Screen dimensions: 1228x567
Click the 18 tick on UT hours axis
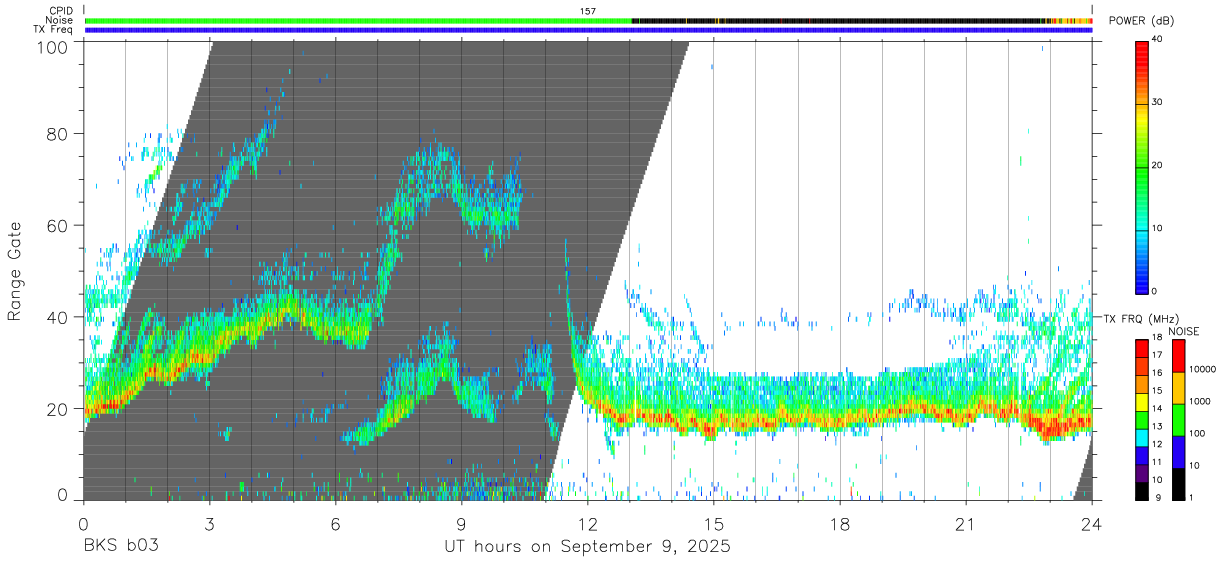(840, 523)
